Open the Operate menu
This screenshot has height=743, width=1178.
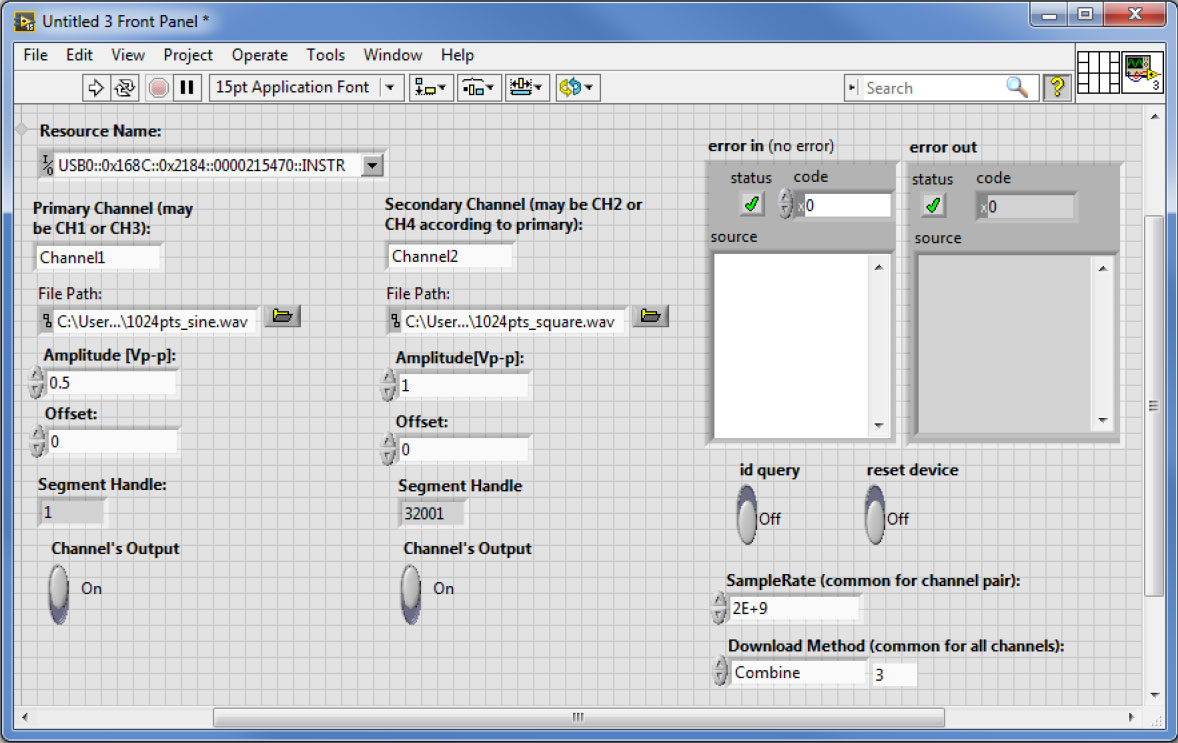point(259,55)
